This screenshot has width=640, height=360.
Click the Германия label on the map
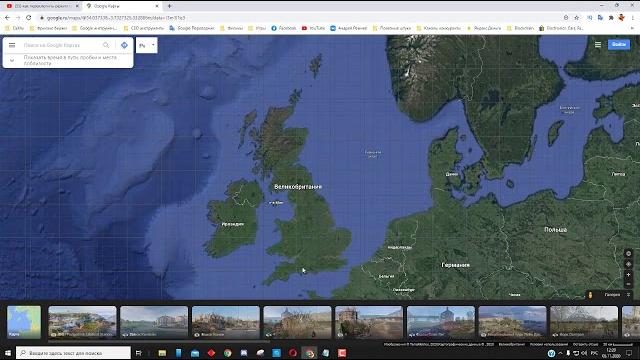click(456, 265)
